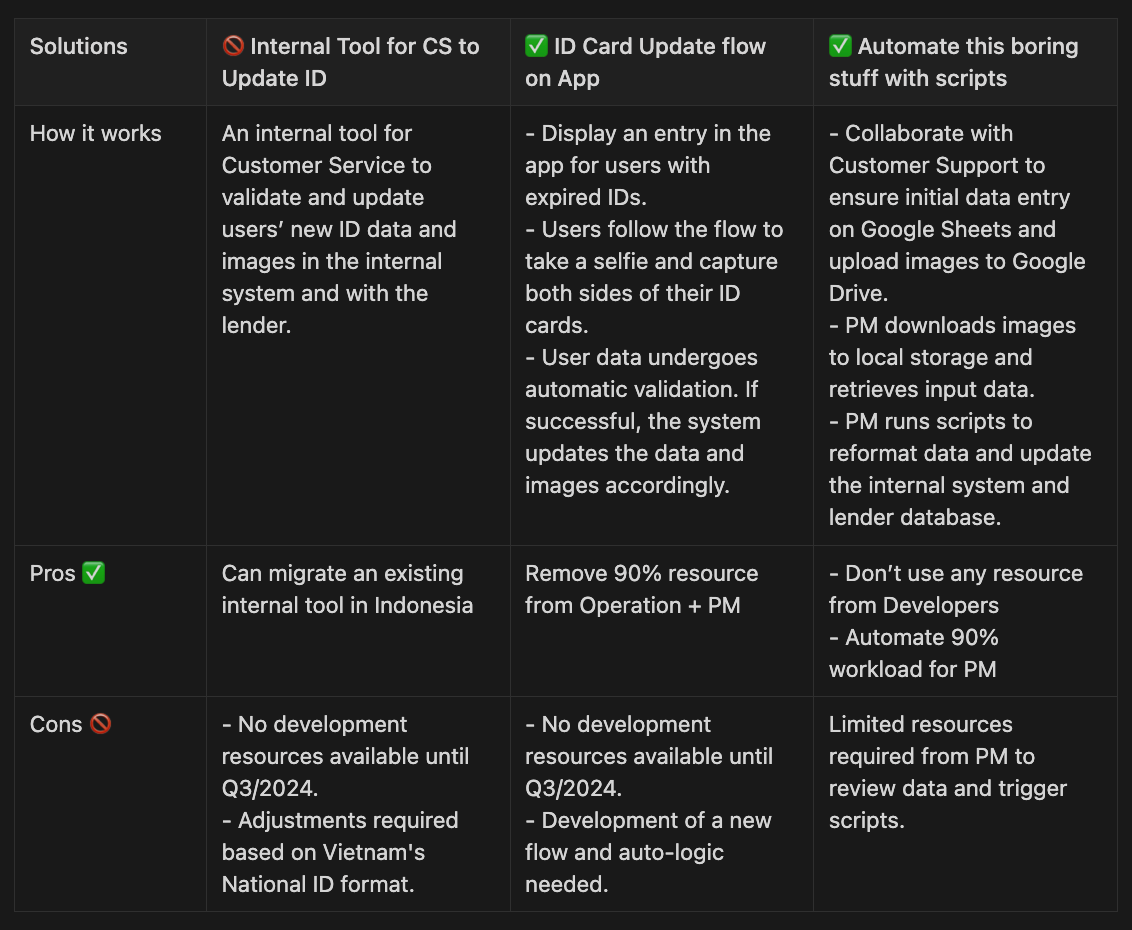Click the green checkmark next to Pros
1132x930 pixels.
coord(94,573)
